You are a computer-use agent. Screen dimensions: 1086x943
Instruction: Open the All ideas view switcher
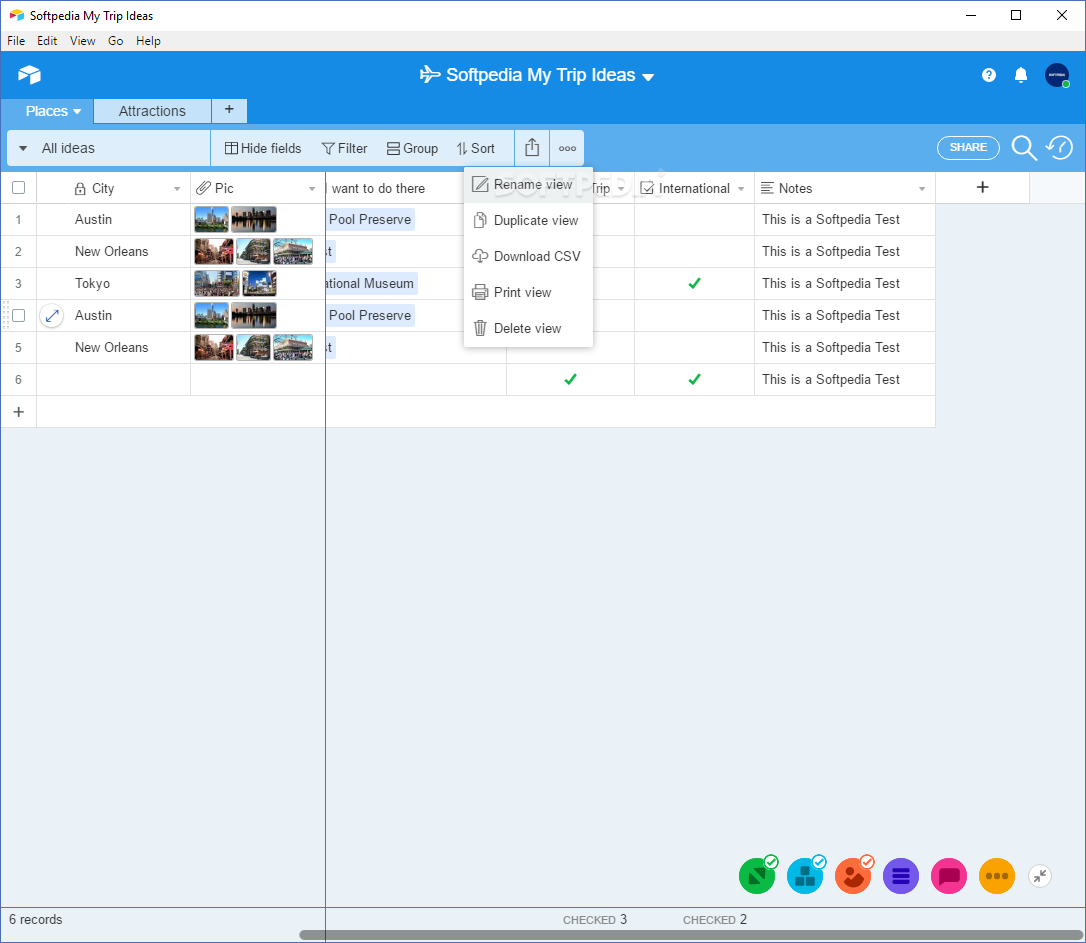click(109, 148)
